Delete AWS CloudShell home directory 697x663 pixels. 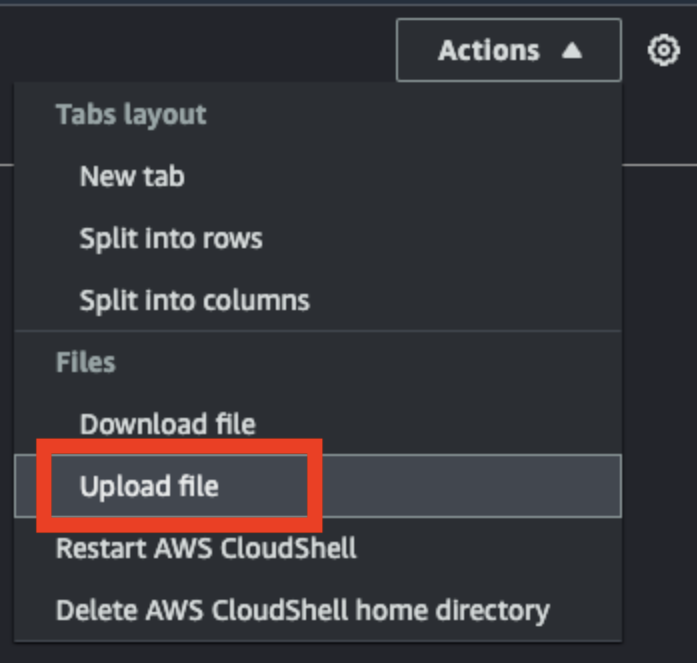point(302,611)
